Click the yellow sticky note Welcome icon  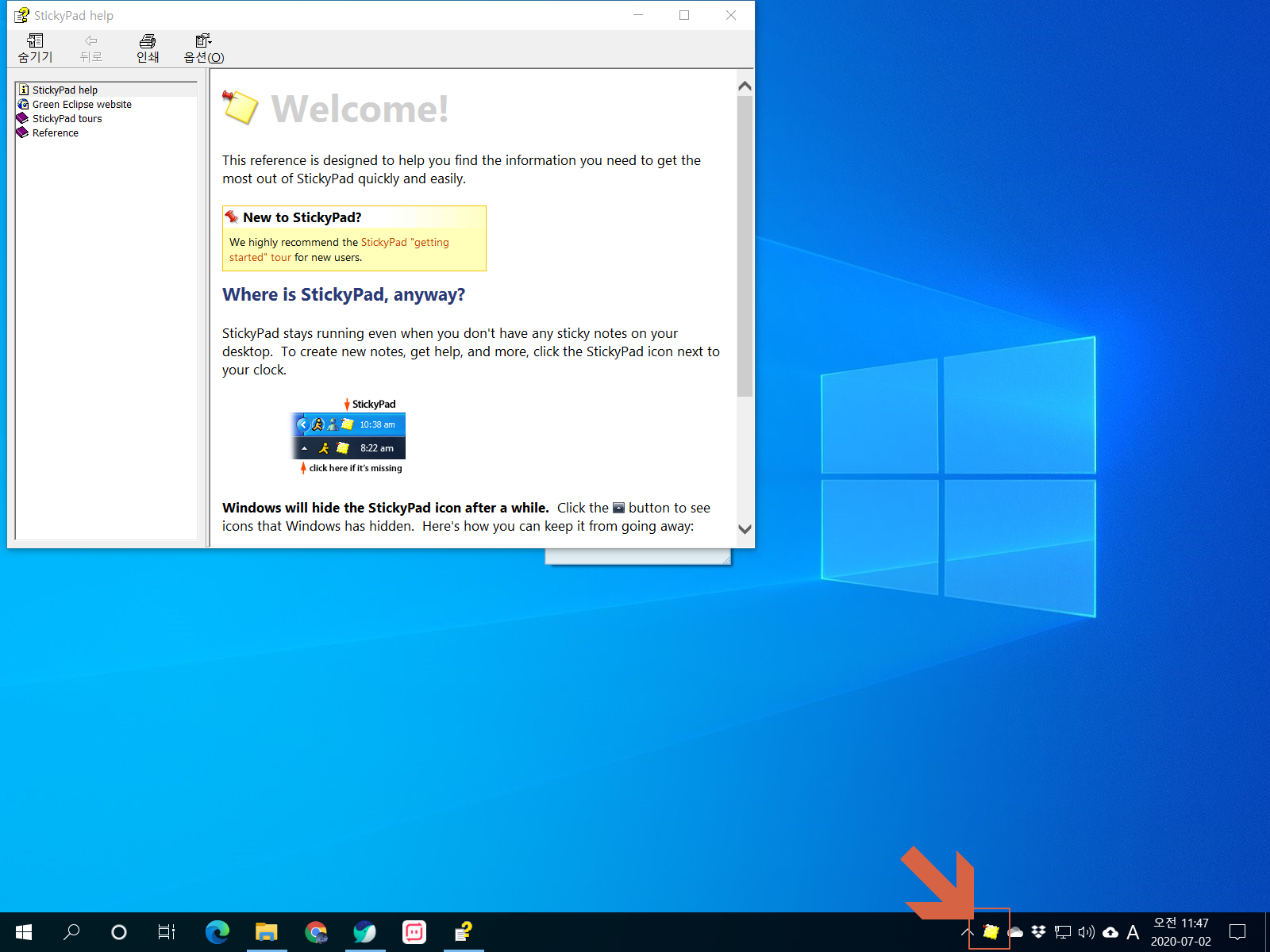pyautogui.click(x=241, y=107)
